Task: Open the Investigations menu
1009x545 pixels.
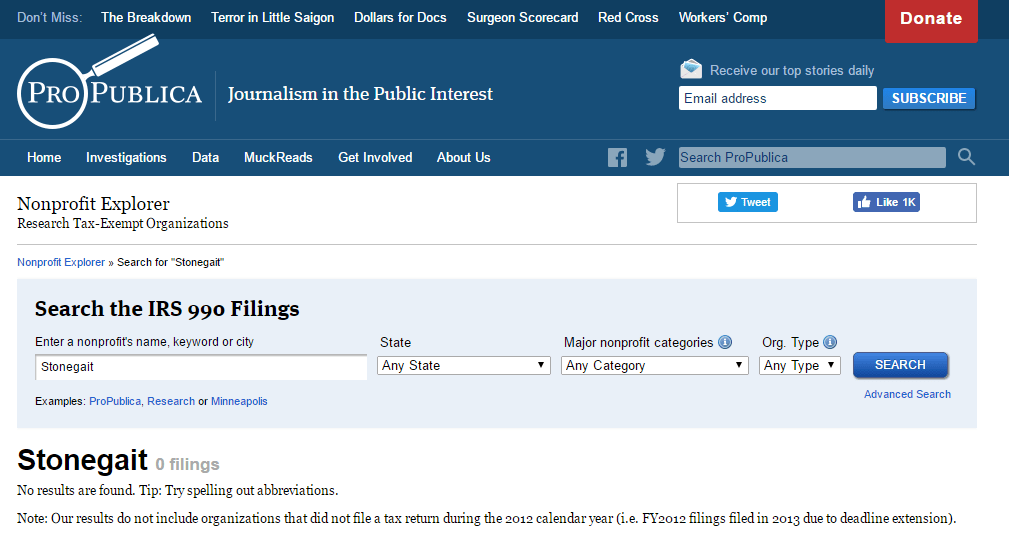Action: coord(126,158)
